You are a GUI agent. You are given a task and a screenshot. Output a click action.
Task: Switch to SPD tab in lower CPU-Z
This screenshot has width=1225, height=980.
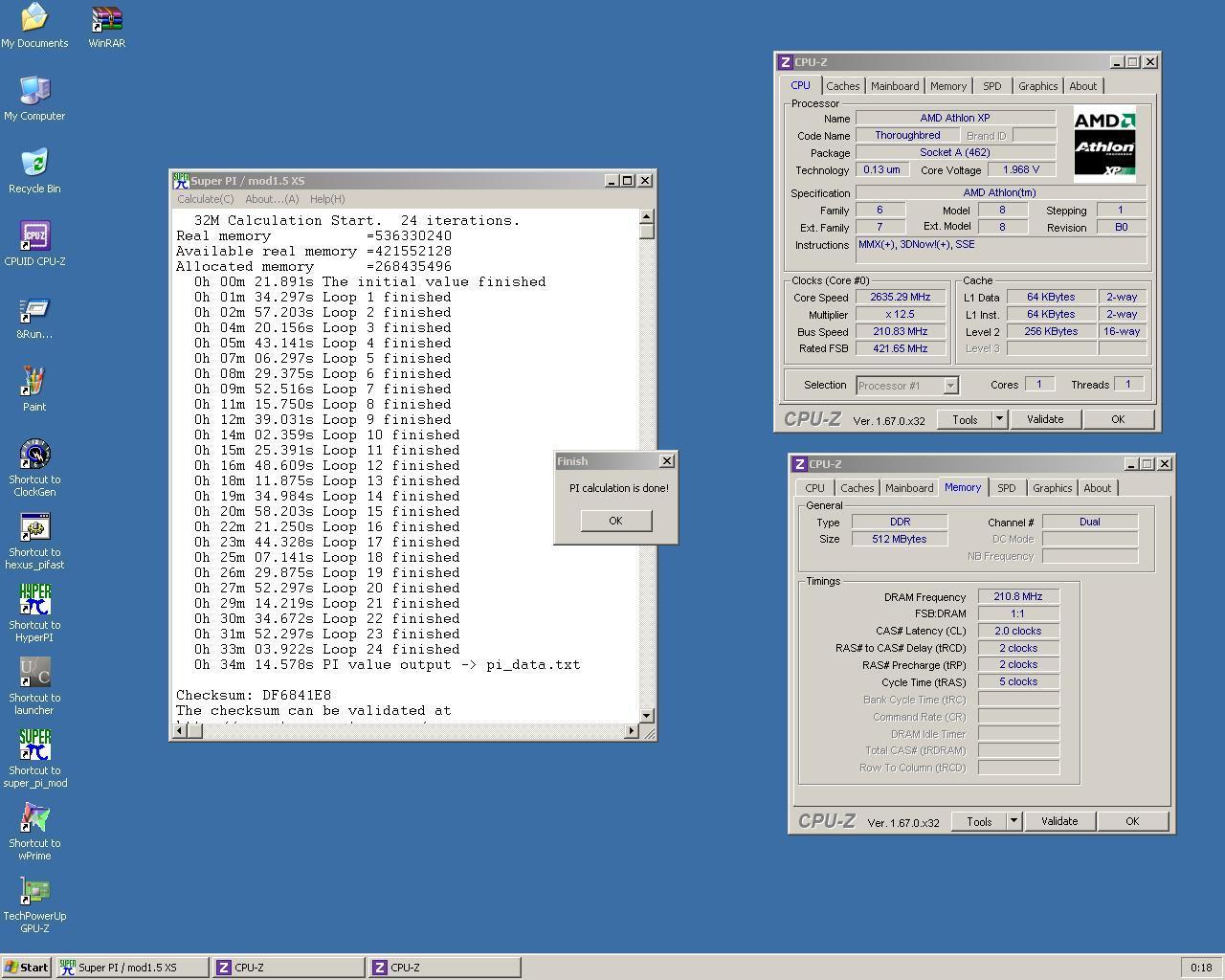1007,488
